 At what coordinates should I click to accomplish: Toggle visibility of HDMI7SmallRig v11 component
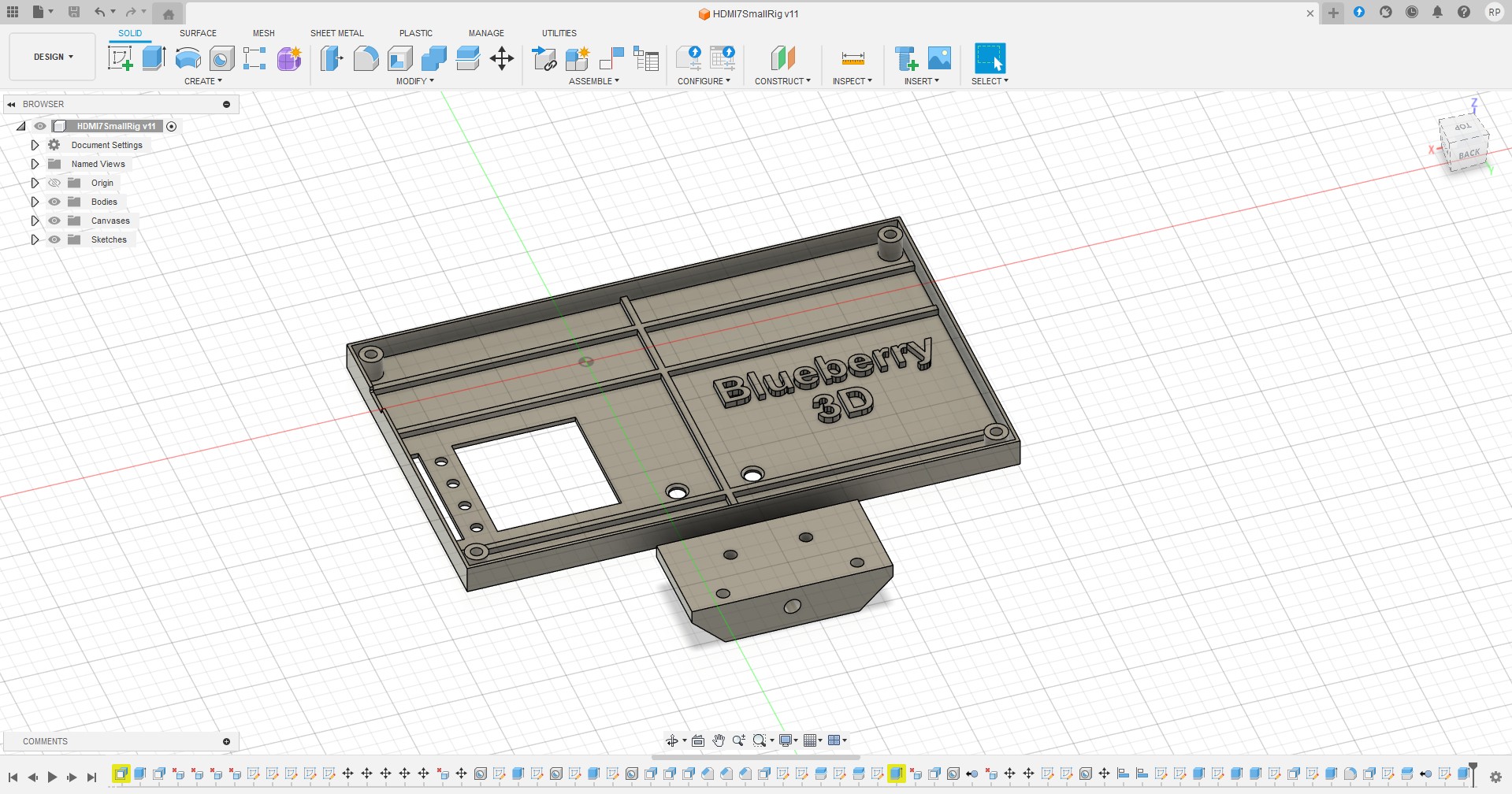(x=40, y=126)
